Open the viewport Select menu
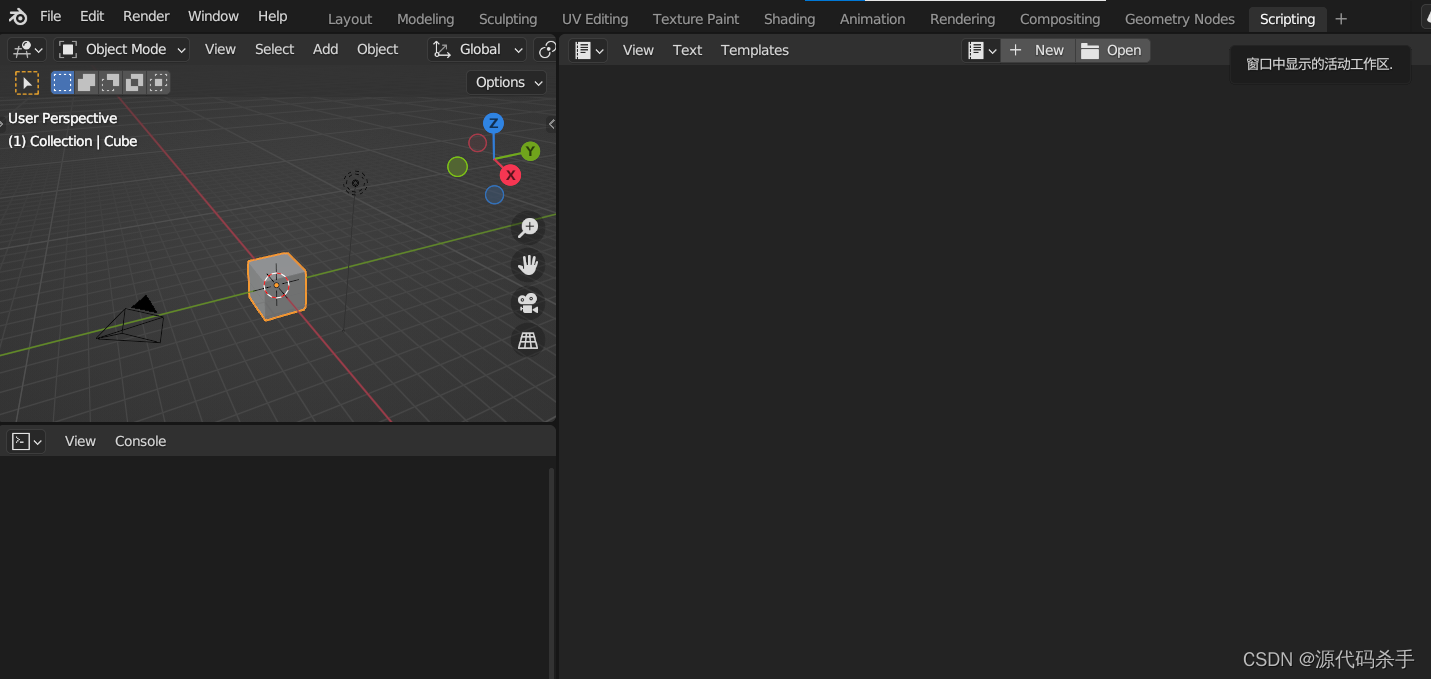Screen dimensions: 1431x679 pyautogui.click(x=274, y=49)
